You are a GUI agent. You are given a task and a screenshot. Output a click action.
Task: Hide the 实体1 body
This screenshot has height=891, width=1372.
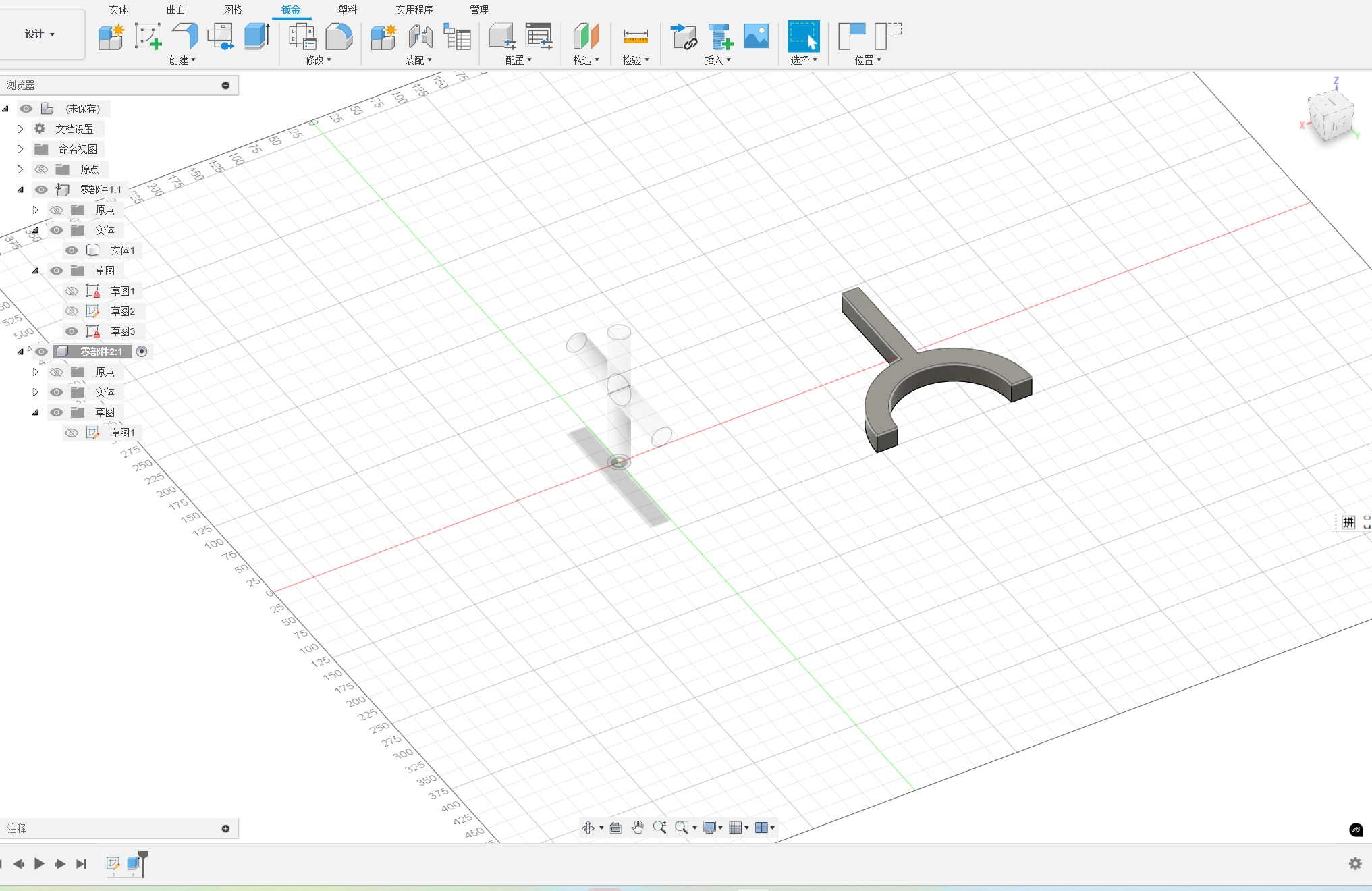[72, 250]
